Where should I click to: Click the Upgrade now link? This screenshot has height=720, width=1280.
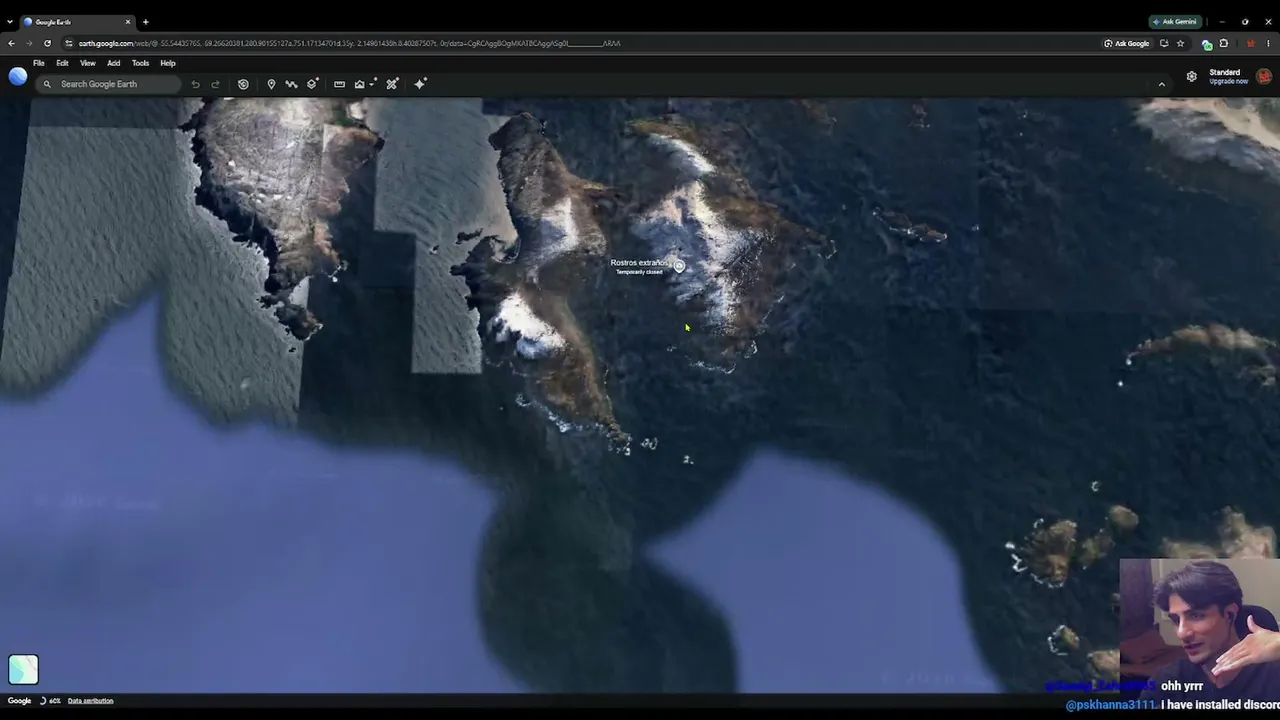[1228, 81]
